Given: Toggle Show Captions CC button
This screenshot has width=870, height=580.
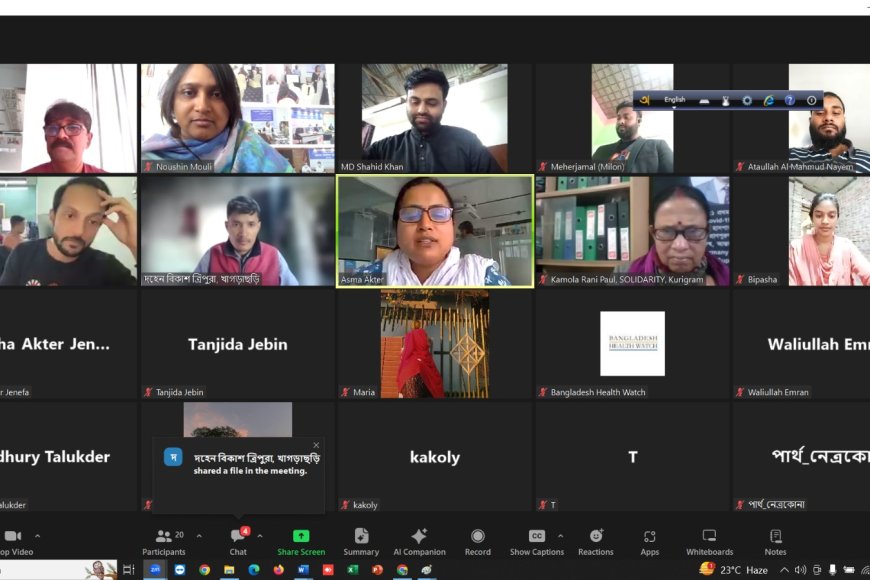Looking at the screenshot, I should (537, 542).
